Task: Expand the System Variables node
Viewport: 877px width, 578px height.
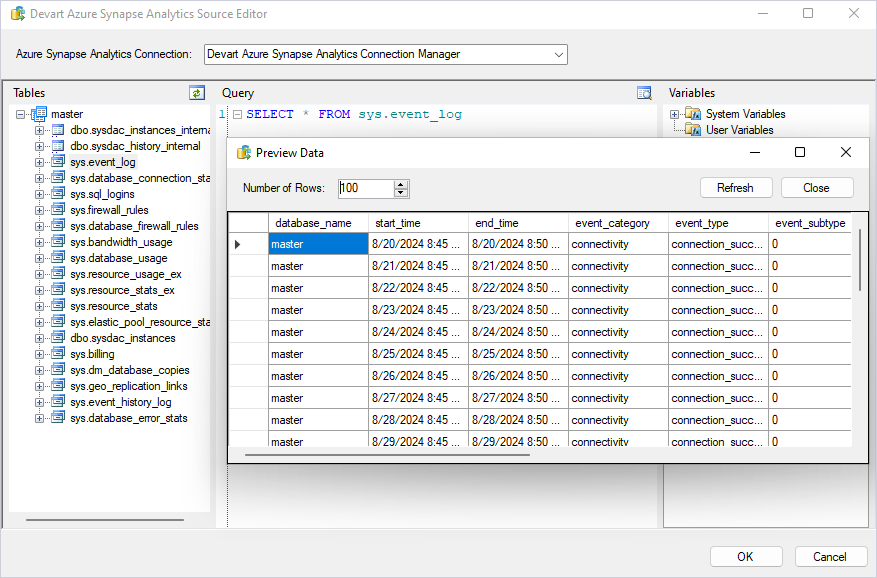Action: (675, 114)
